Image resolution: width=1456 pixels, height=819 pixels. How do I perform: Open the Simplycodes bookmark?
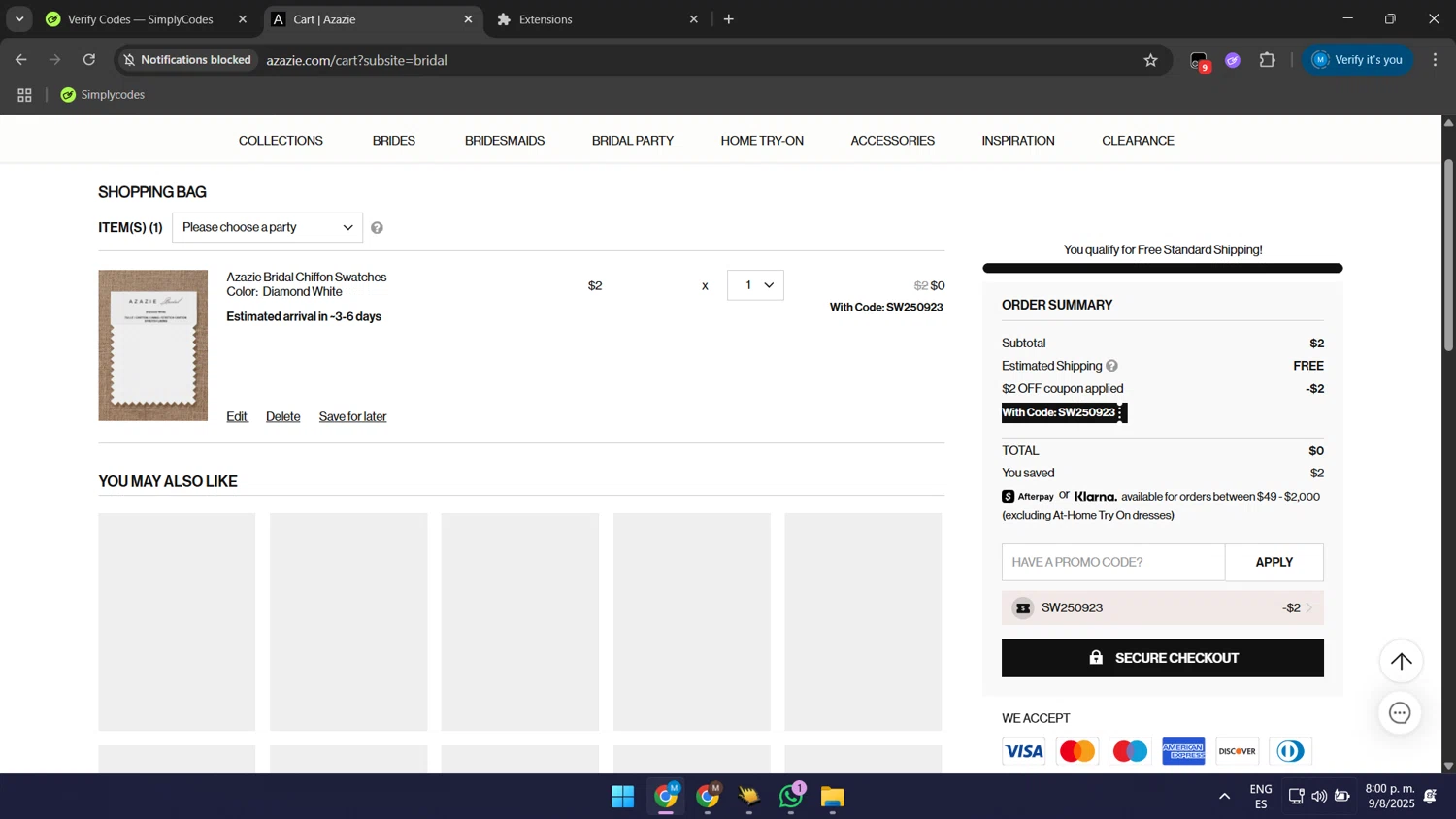click(x=103, y=95)
